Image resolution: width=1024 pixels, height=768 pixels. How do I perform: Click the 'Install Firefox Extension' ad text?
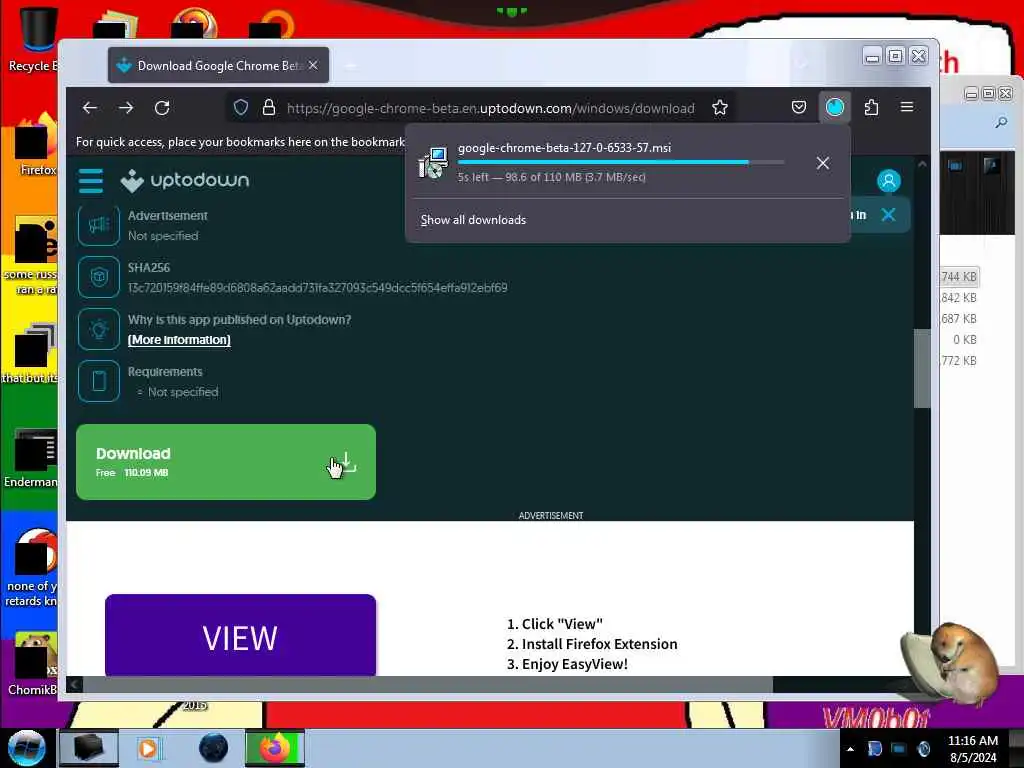click(600, 644)
